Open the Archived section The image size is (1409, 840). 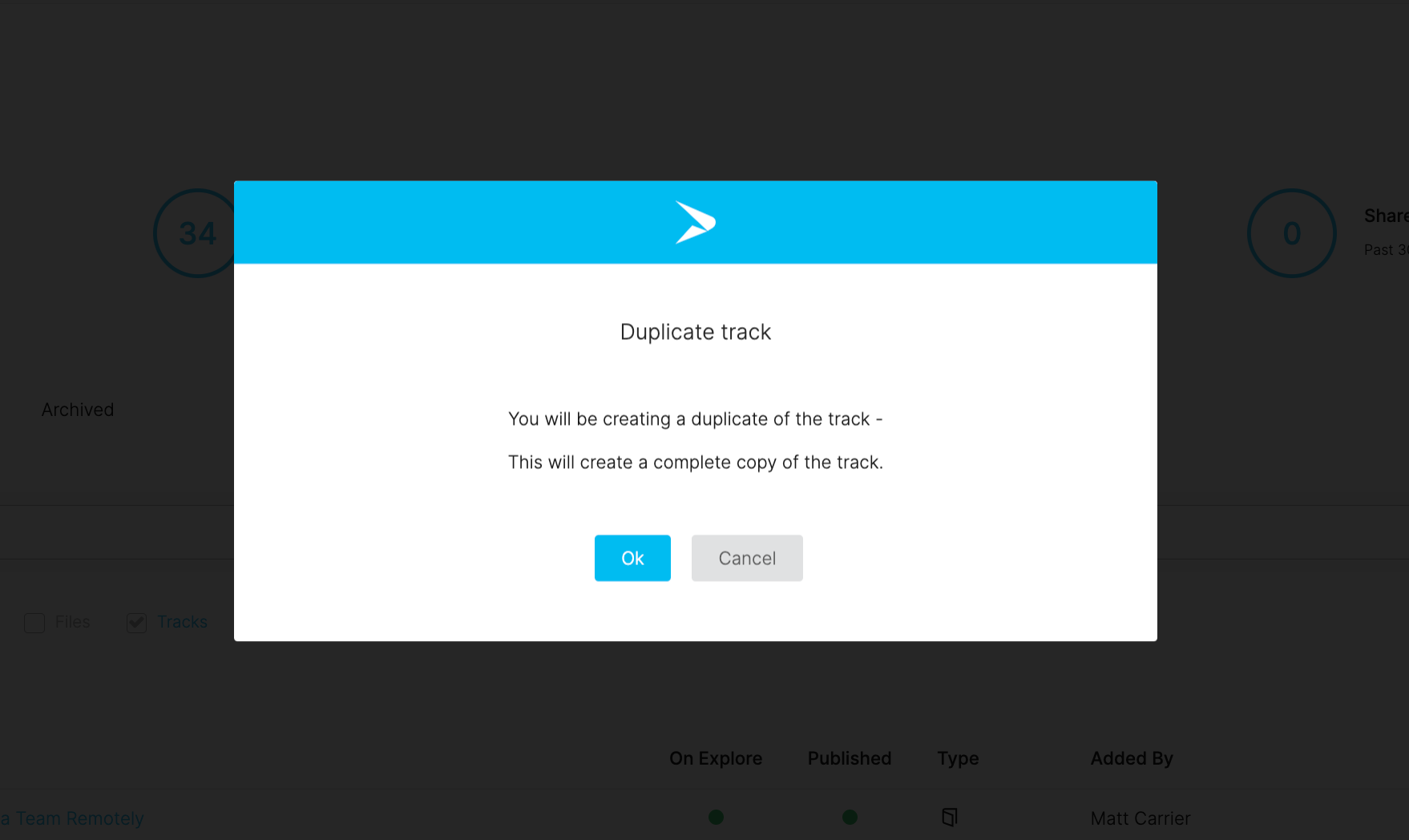[x=78, y=410]
